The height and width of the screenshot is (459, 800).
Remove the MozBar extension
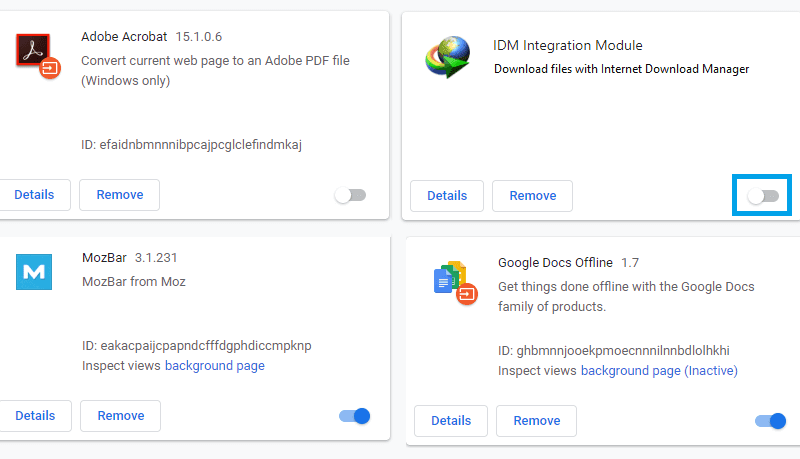120,416
